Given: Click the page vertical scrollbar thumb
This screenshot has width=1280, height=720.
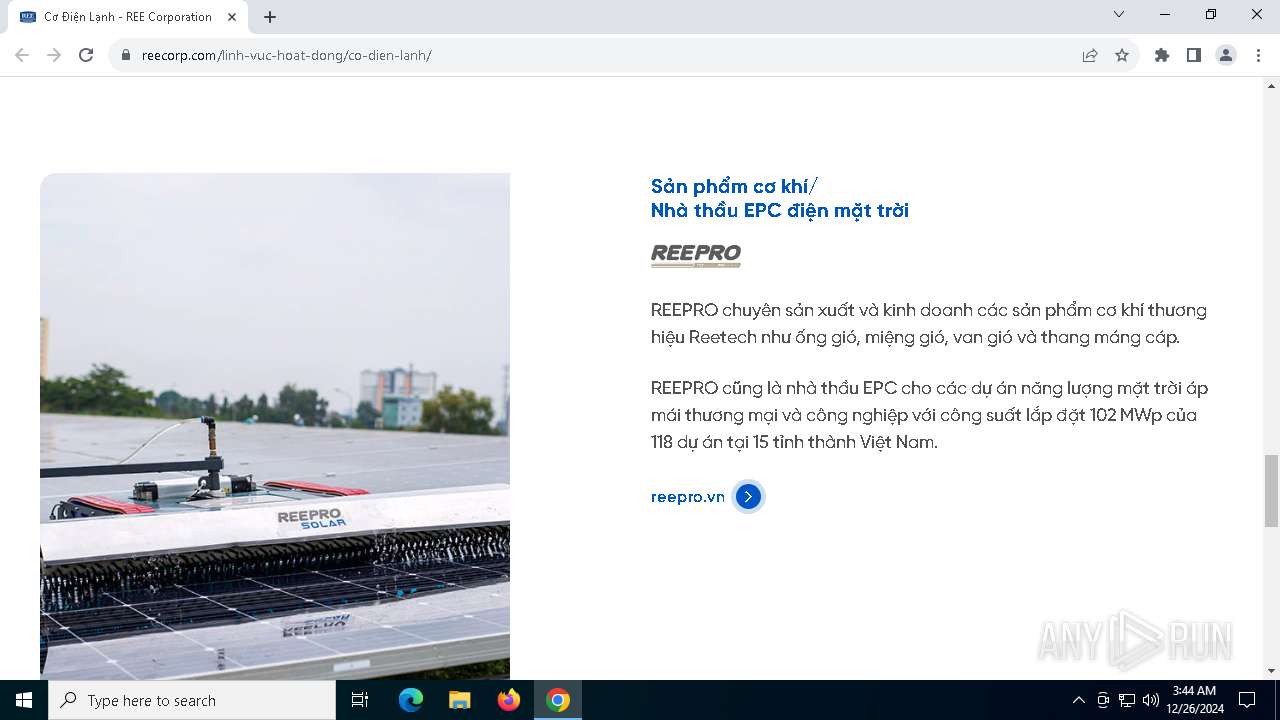Looking at the screenshot, I should (1272, 490).
